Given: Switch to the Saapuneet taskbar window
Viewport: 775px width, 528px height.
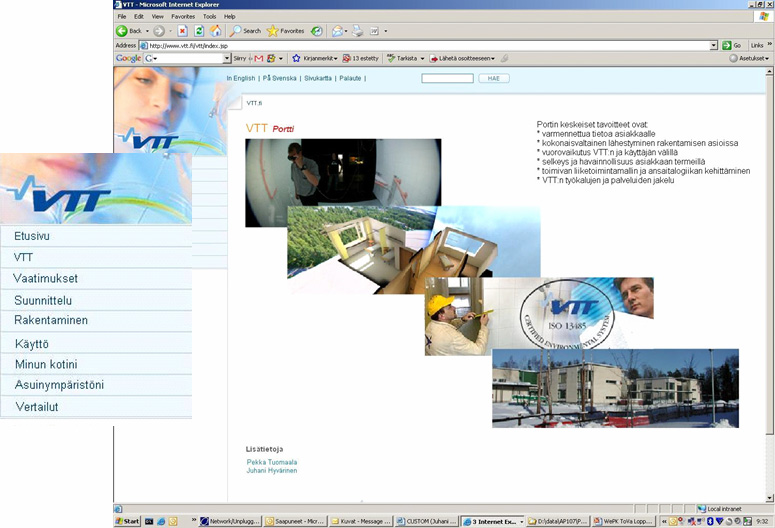Looking at the screenshot, I should 295,521.
